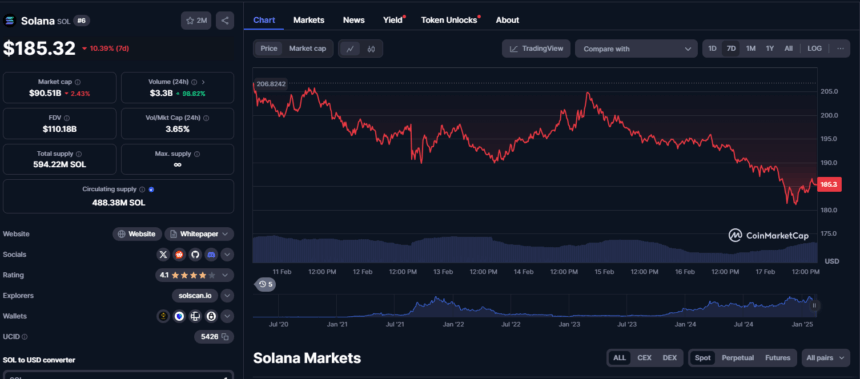Add Solana to watchlist with star button

click(x=196, y=21)
